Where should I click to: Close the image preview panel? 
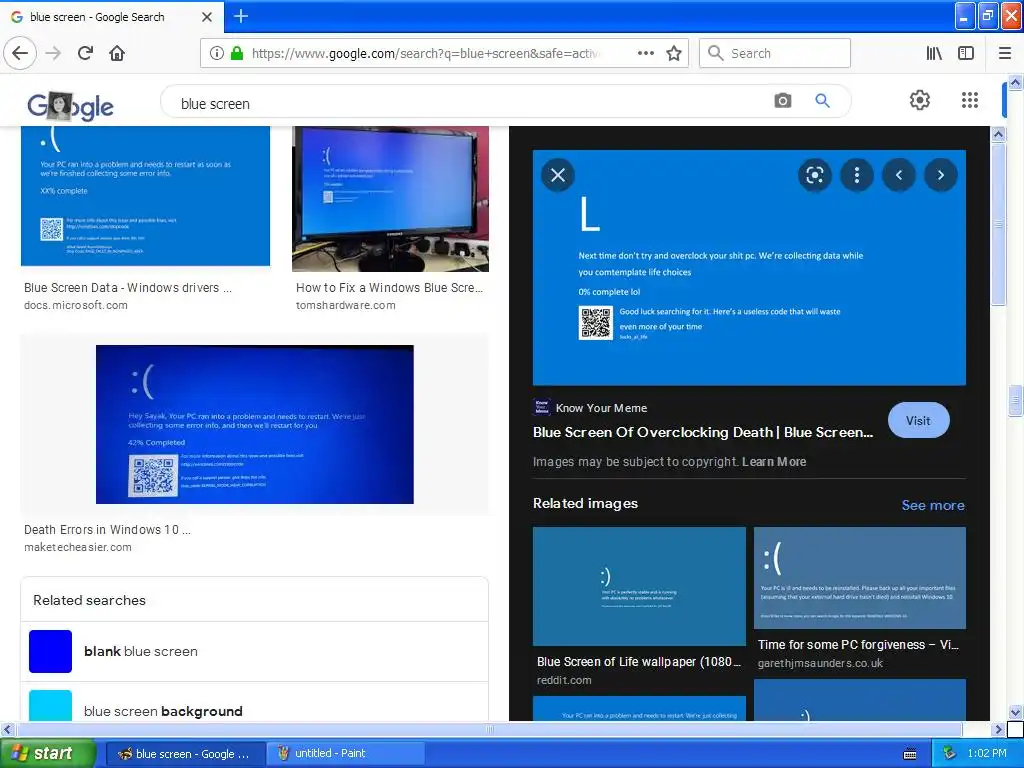tap(558, 175)
